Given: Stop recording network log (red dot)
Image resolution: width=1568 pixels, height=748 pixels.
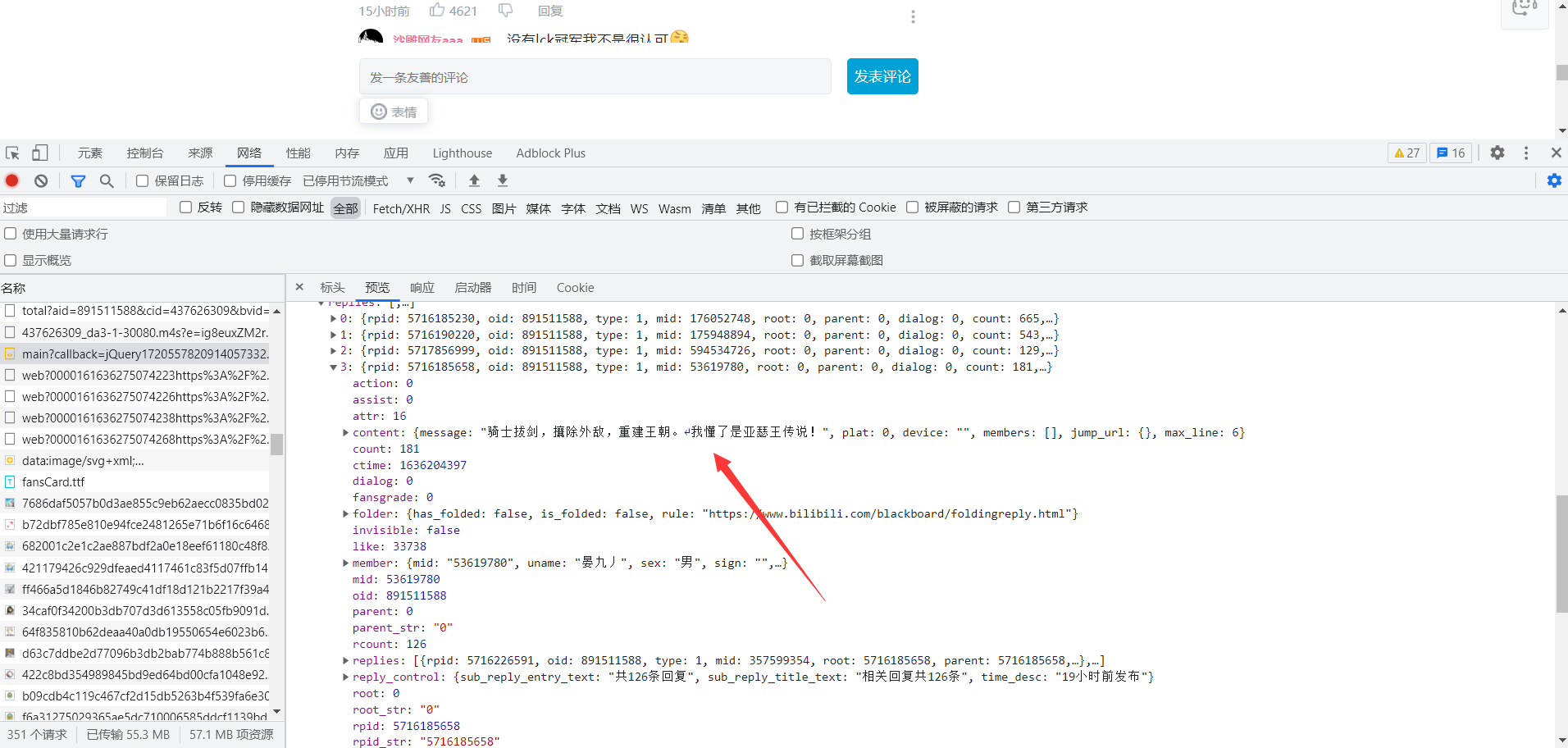Looking at the screenshot, I should coord(12,180).
